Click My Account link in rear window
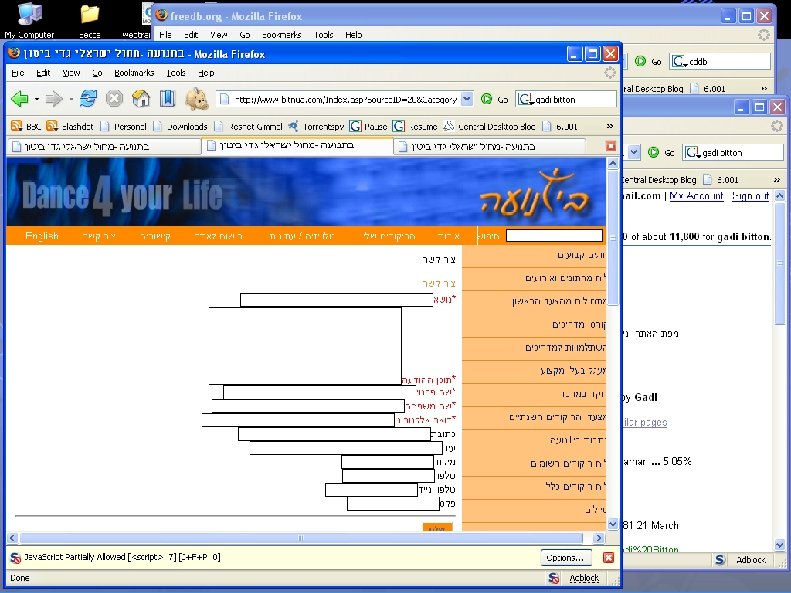 pyautogui.click(x=696, y=196)
